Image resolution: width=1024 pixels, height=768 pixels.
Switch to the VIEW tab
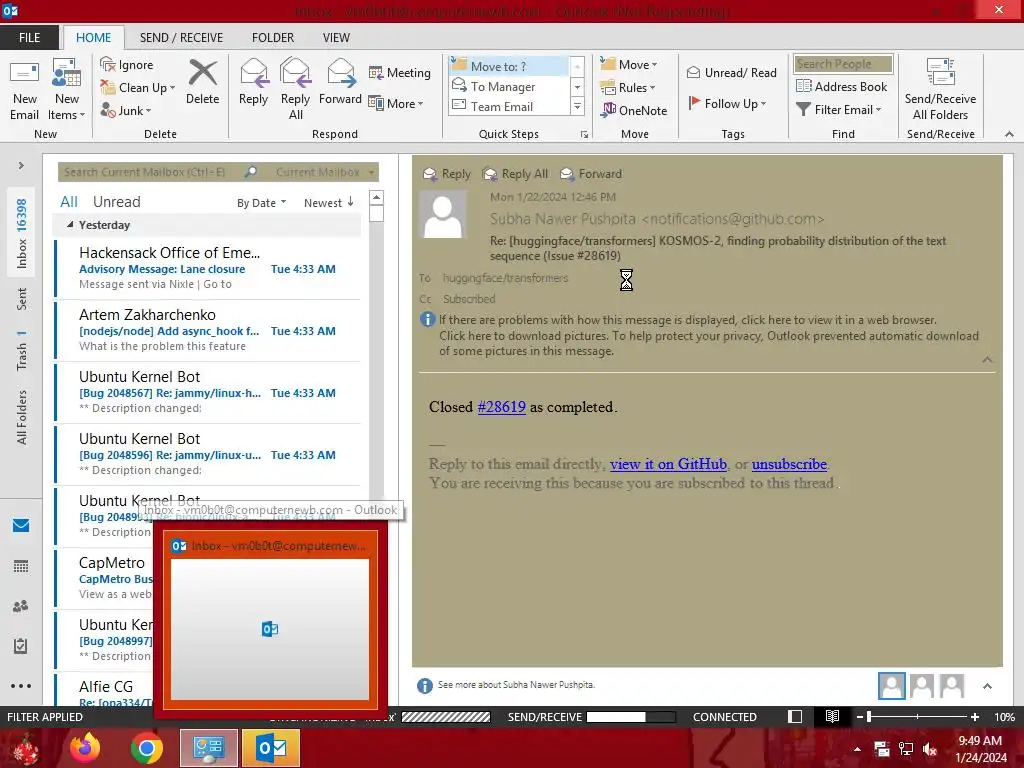coord(336,38)
